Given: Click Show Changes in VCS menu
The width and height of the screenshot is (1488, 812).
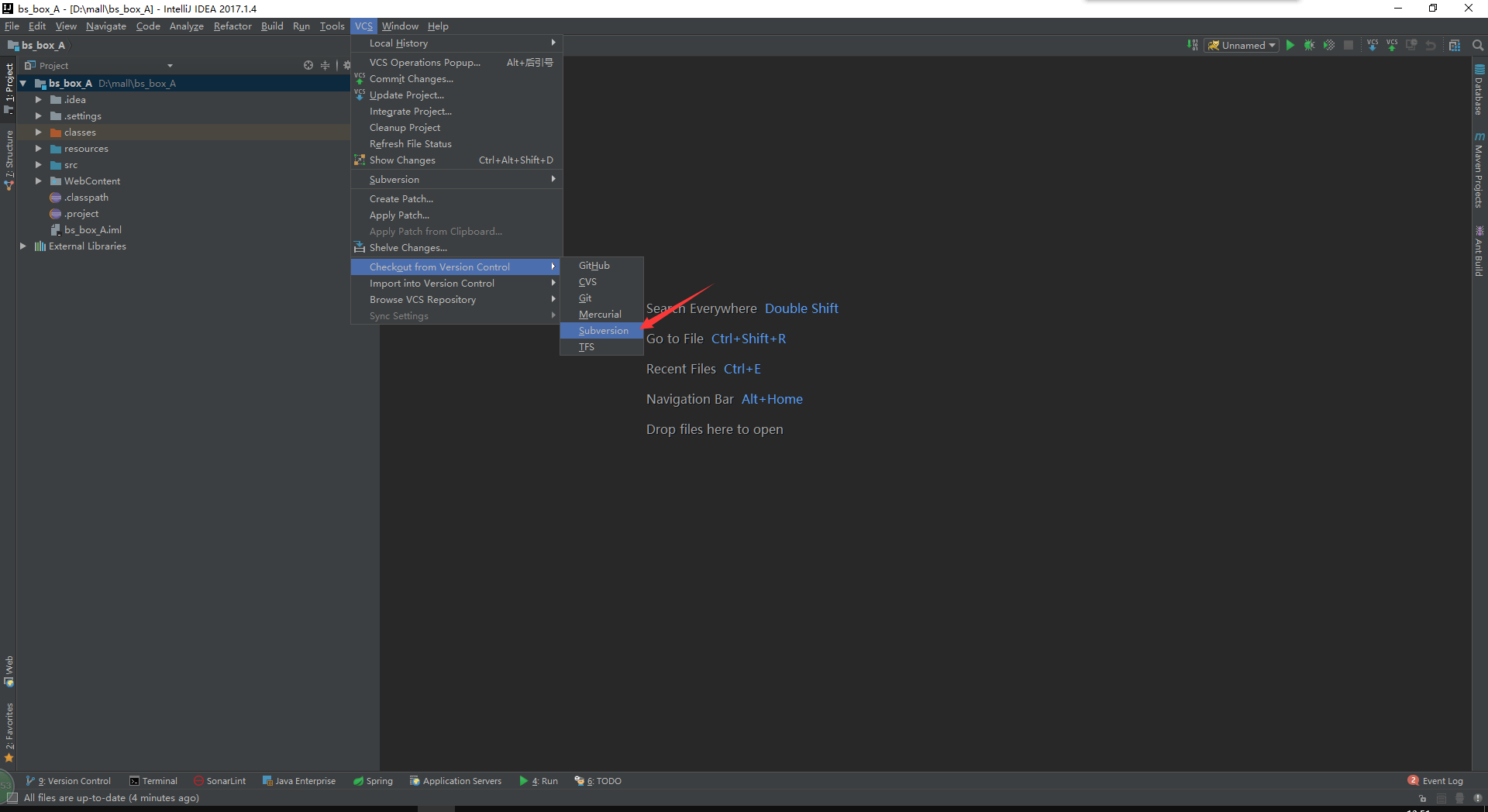Looking at the screenshot, I should click(456, 160).
